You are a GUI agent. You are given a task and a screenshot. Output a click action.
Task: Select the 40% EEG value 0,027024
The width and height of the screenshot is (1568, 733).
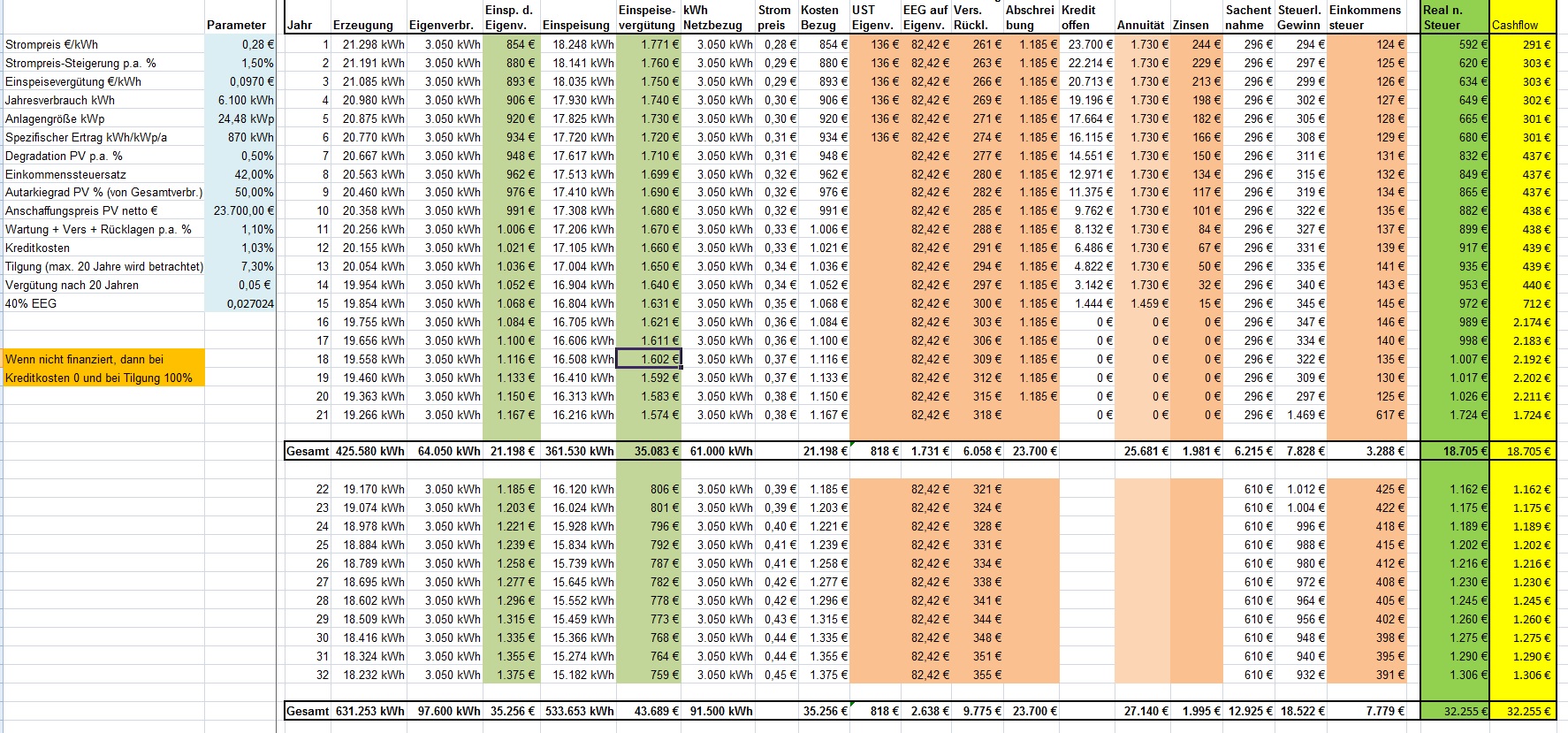pos(240,303)
